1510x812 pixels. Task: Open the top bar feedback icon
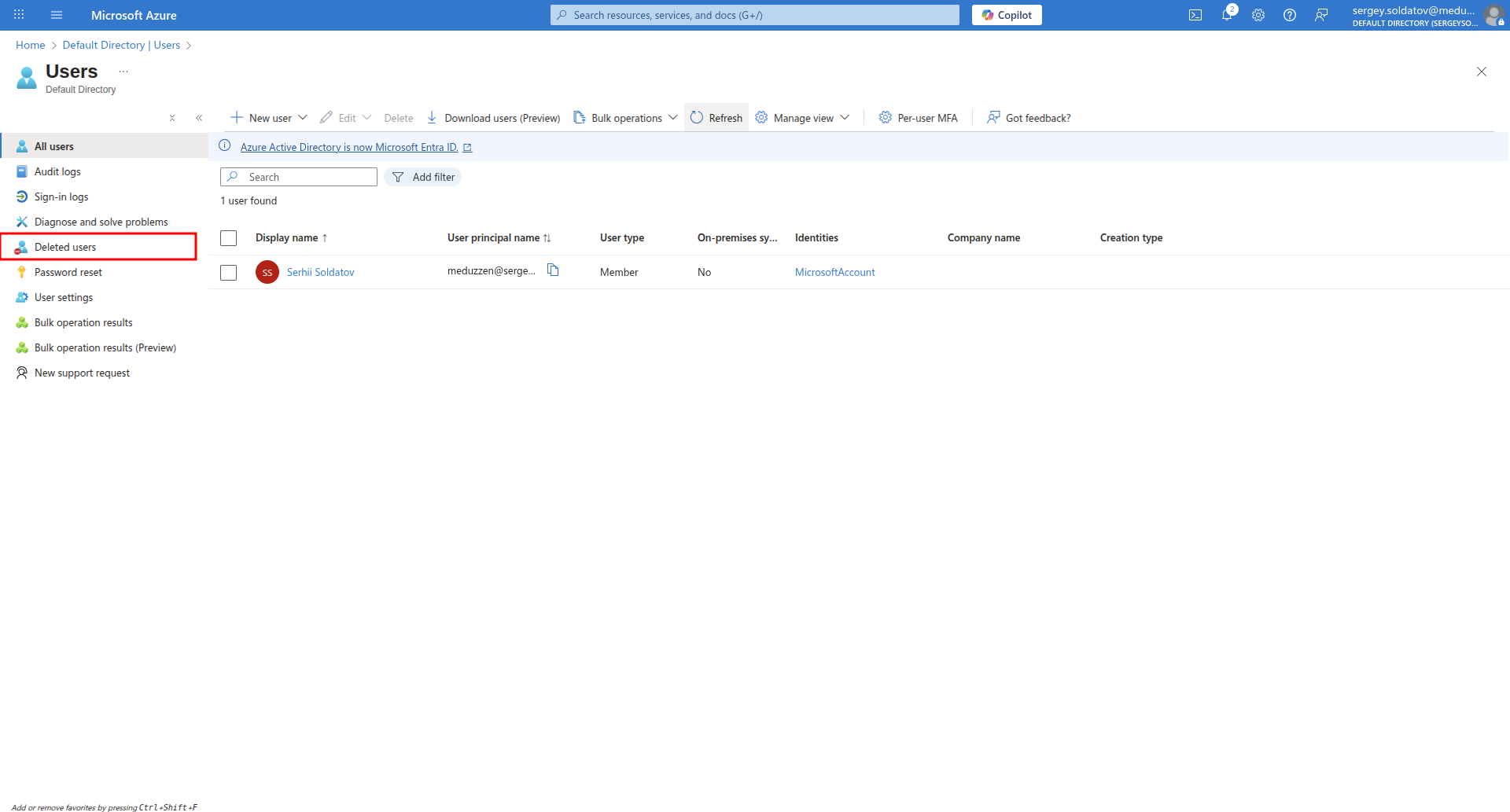[1321, 15]
